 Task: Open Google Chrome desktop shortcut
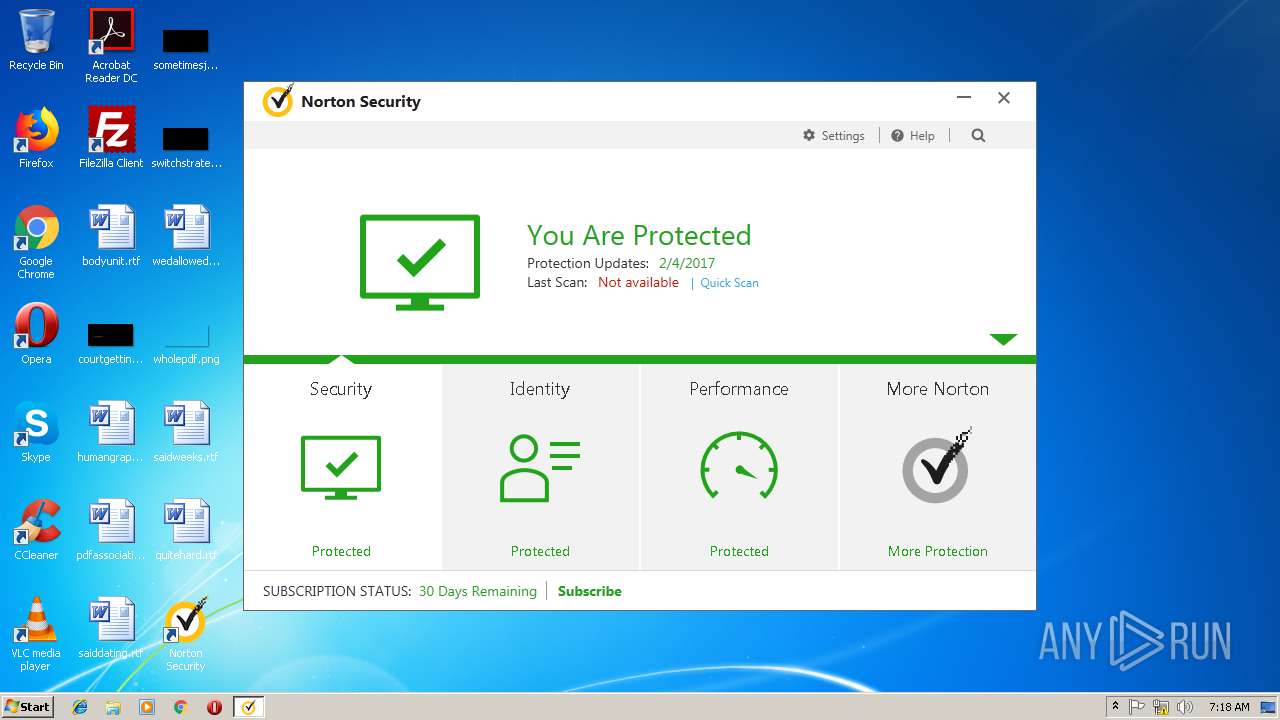pyautogui.click(x=36, y=242)
